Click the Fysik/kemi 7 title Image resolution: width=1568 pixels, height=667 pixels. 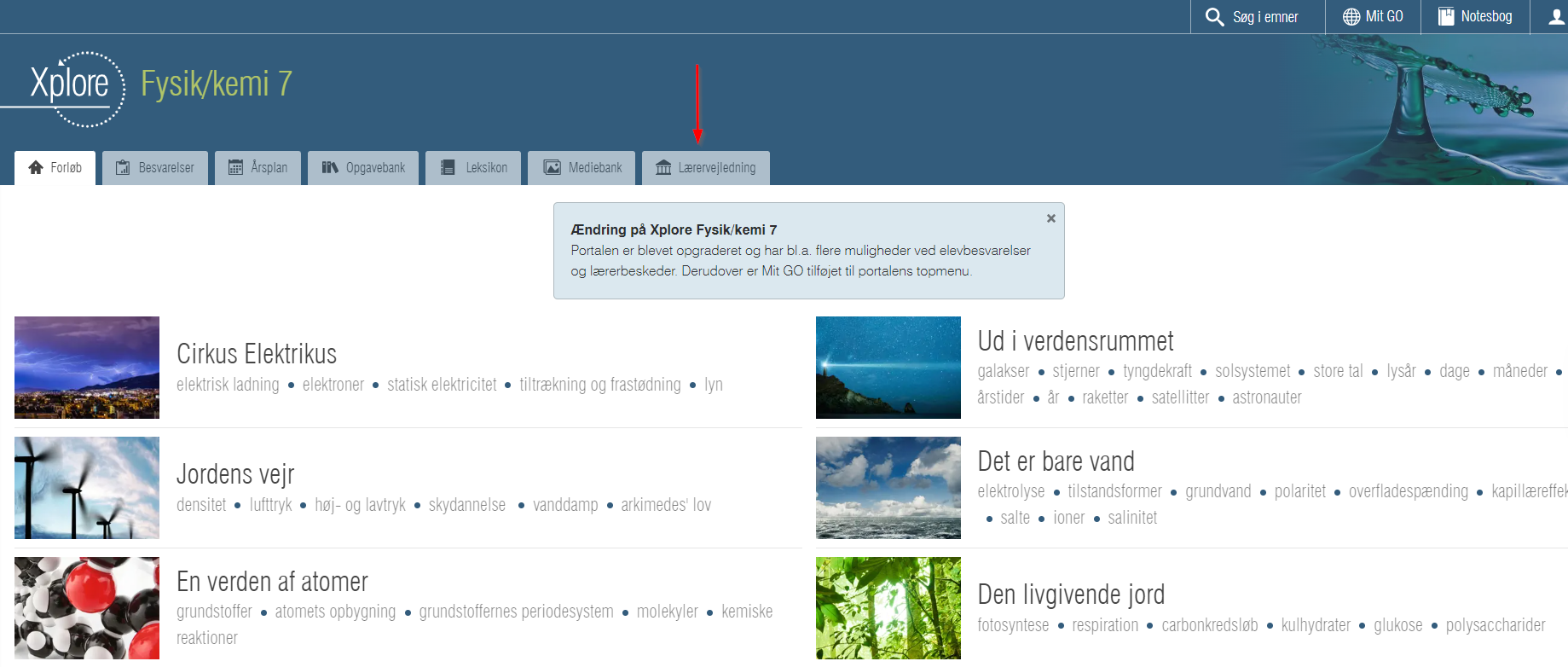[x=217, y=84]
